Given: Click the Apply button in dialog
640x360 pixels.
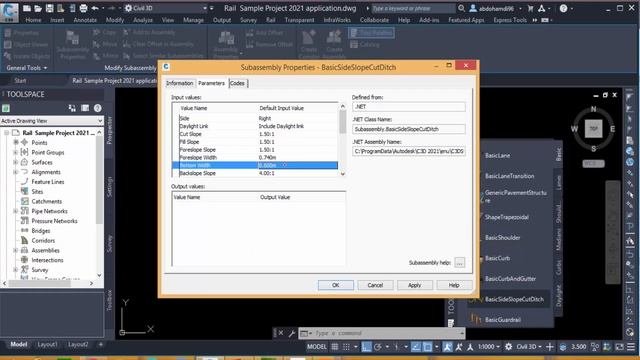Looking at the screenshot, I should 414,285.
